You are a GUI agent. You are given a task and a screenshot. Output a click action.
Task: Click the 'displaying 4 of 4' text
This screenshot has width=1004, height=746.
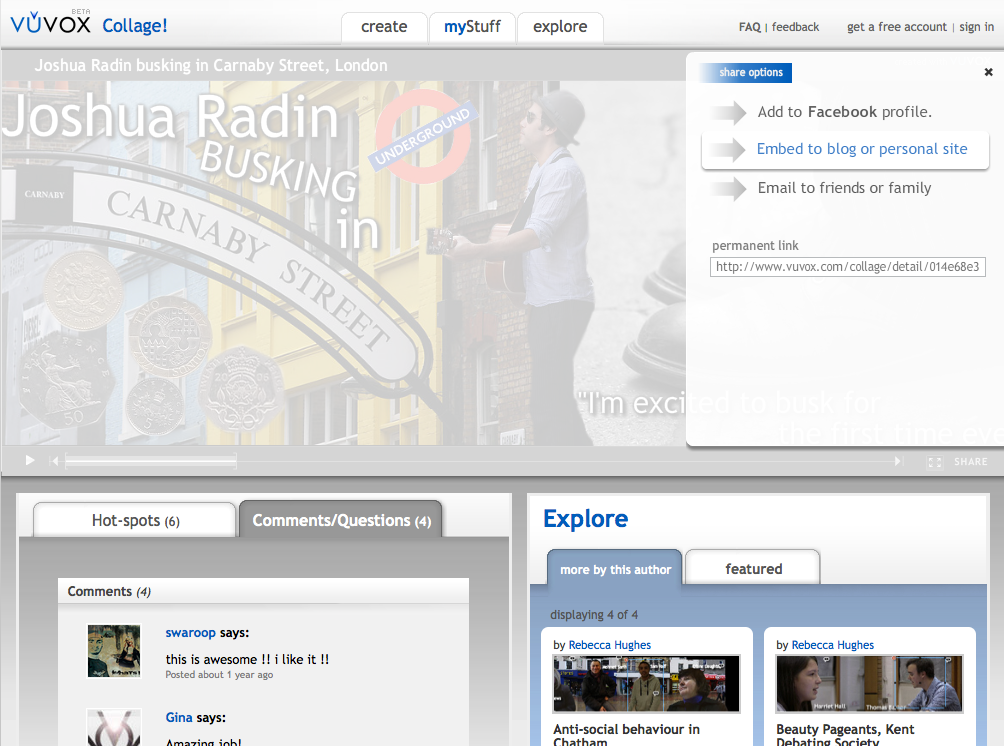[594, 615]
